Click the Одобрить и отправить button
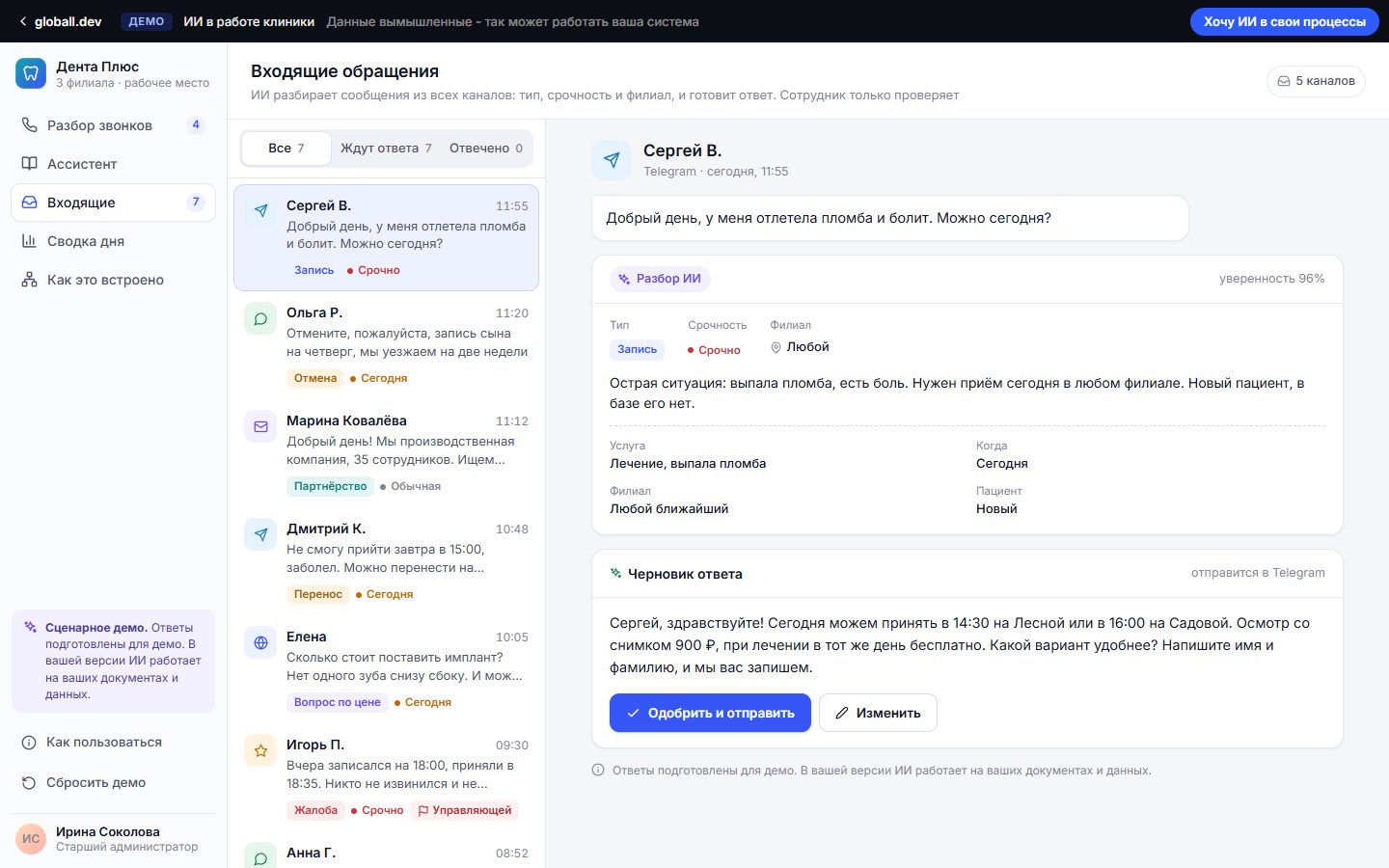1389x868 pixels. tap(710, 713)
